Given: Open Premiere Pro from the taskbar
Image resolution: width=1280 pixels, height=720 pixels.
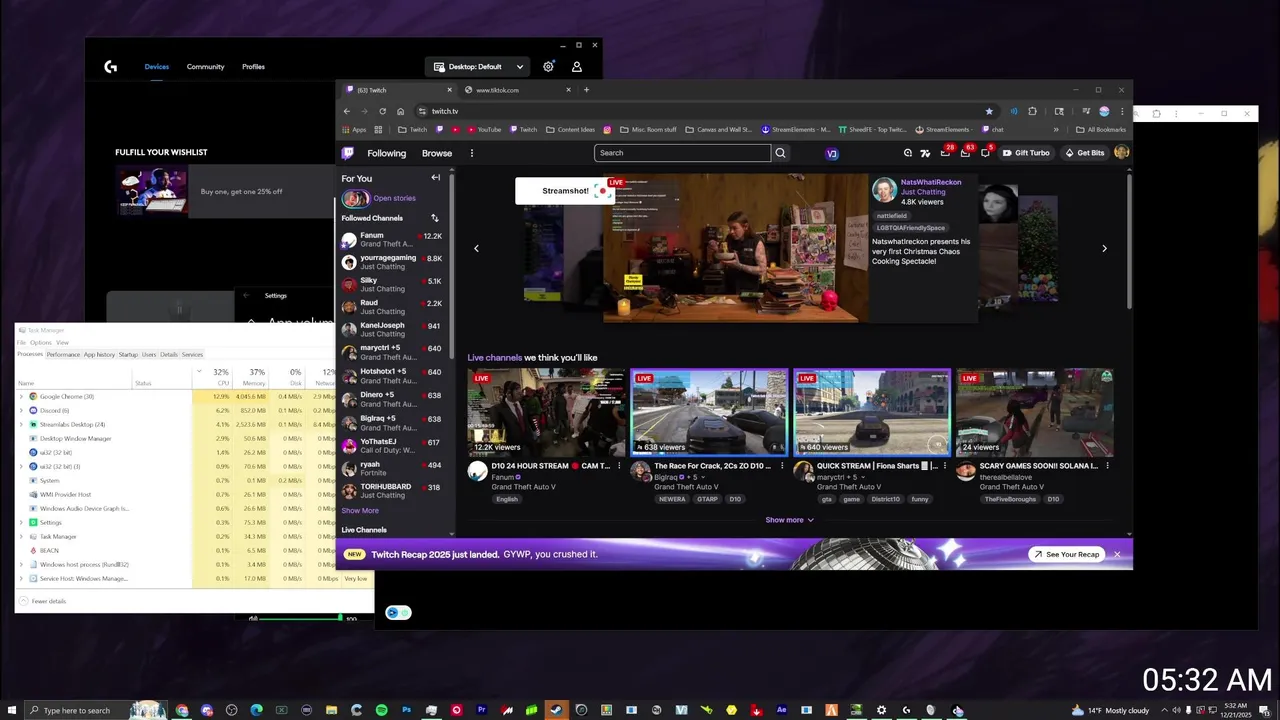Looking at the screenshot, I should pos(481,710).
